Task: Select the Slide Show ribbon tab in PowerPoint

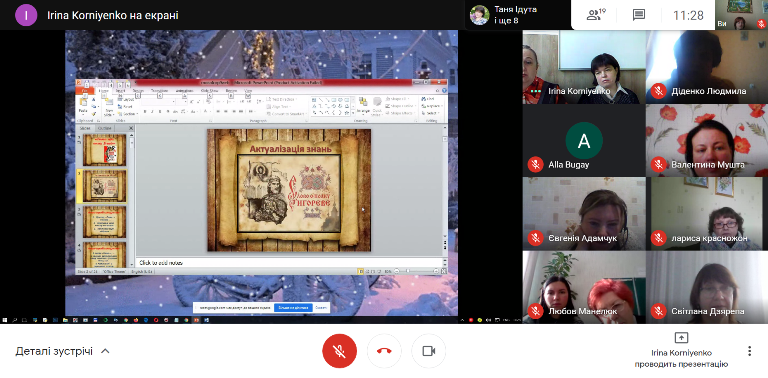Action: tap(209, 91)
